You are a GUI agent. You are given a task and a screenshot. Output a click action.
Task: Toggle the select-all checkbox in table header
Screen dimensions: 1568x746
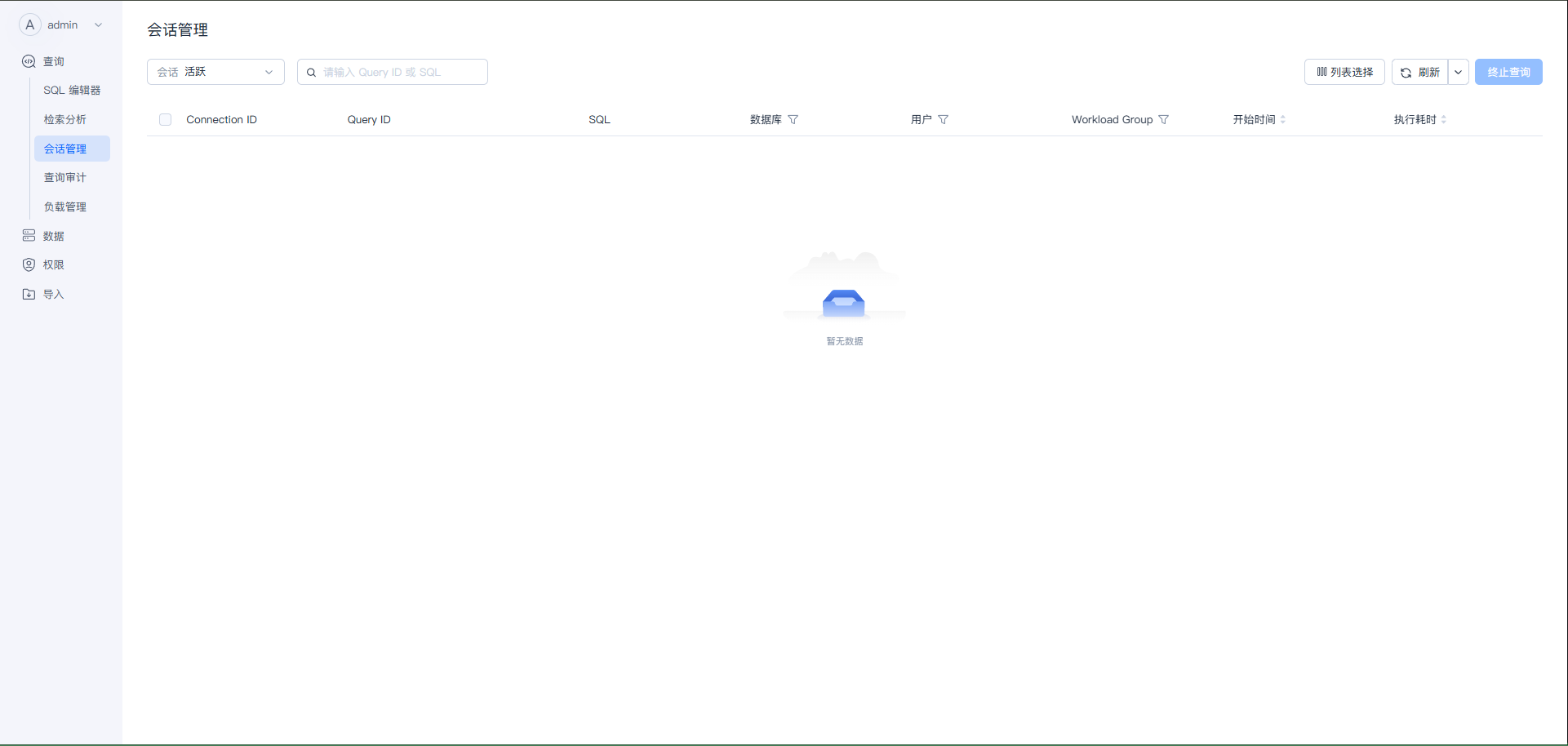(x=166, y=120)
